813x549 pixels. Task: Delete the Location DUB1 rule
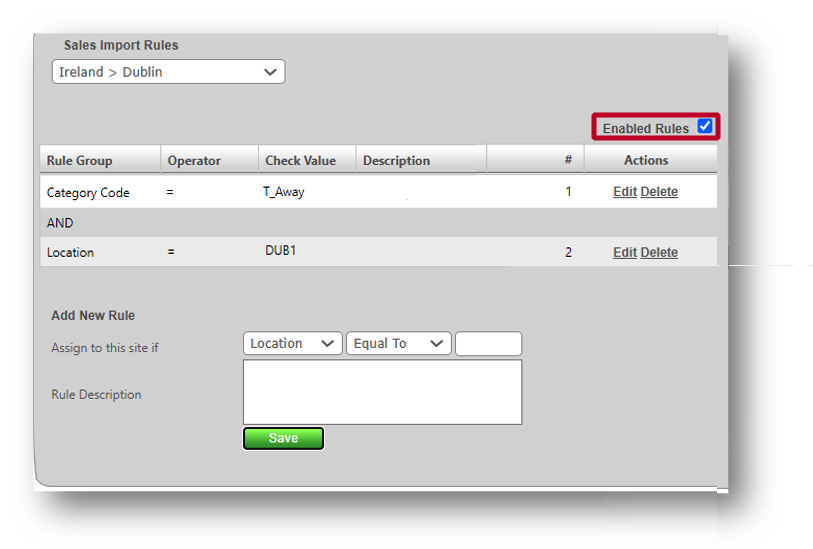(x=659, y=252)
